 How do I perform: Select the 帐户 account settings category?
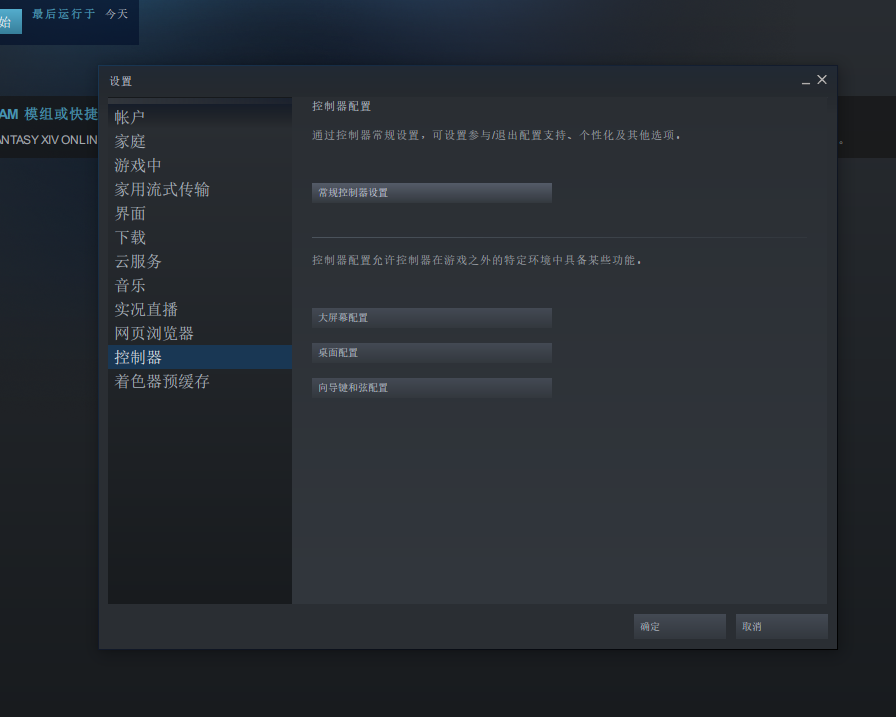click(x=130, y=116)
